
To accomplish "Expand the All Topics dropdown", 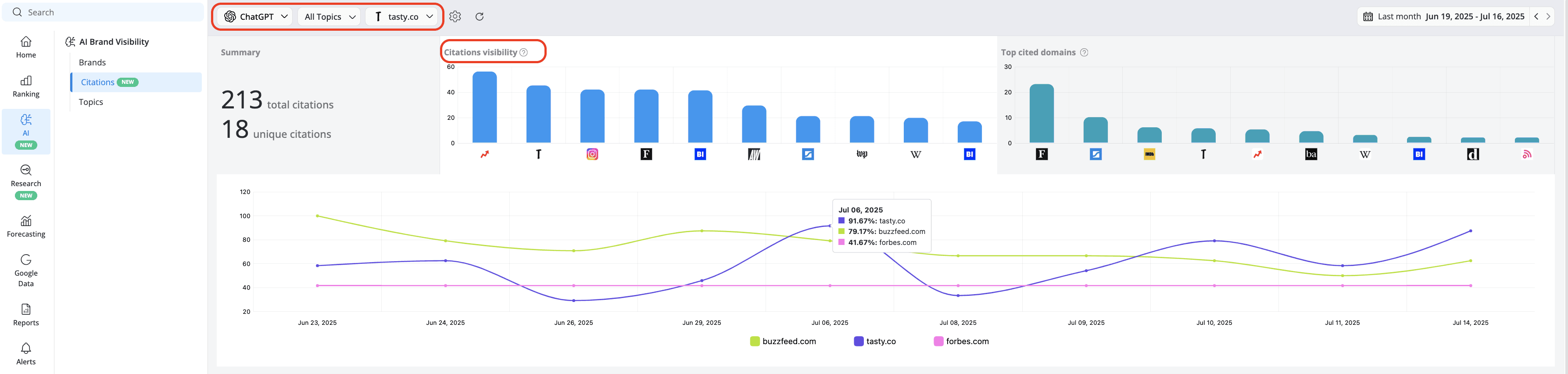I will tap(329, 16).
